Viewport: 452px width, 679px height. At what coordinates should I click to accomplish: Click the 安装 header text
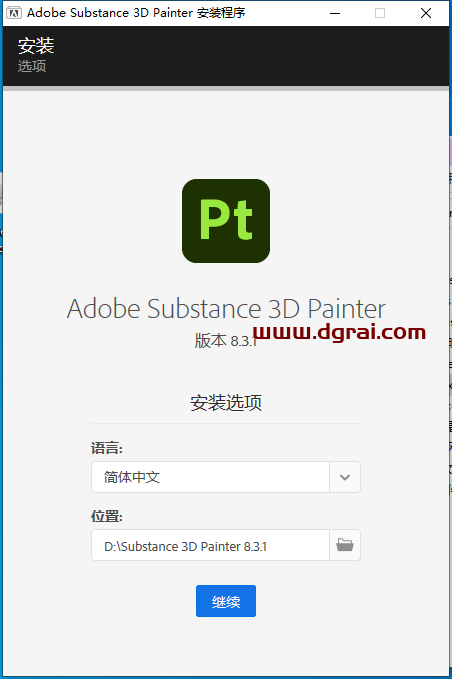(x=36, y=46)
